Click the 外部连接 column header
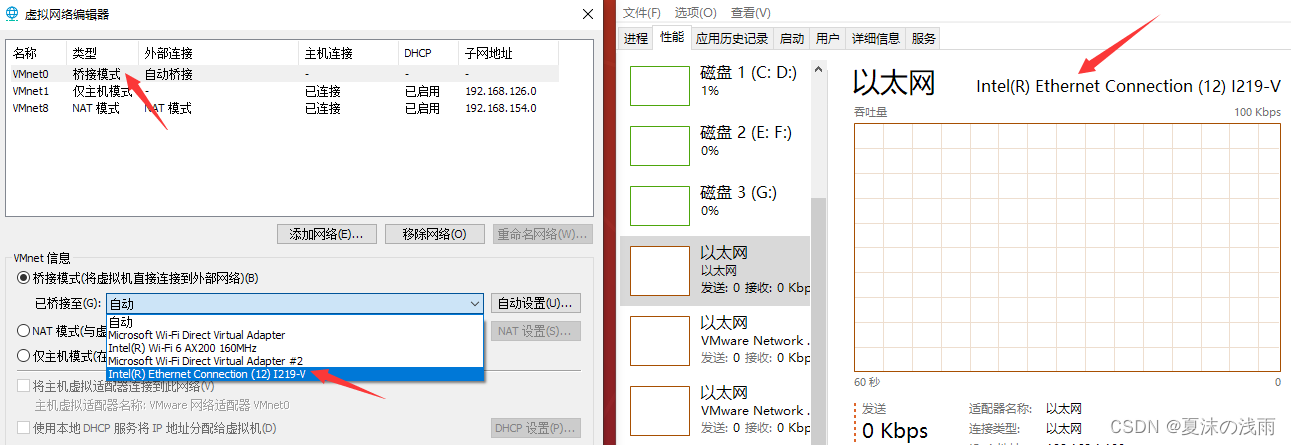1291x445 pixels. point(219,53)
